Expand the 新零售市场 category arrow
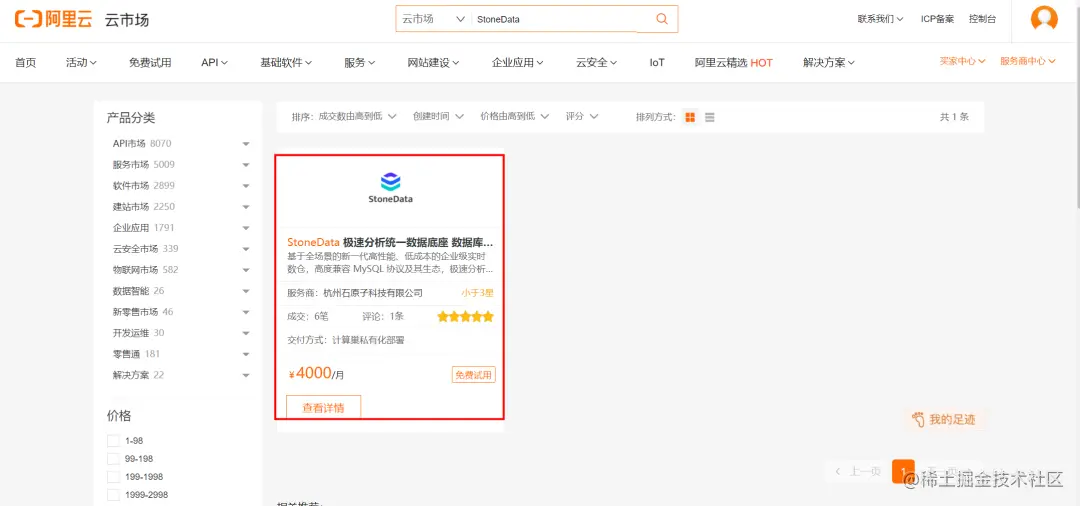1080x506 pixels. pos(246,313)
